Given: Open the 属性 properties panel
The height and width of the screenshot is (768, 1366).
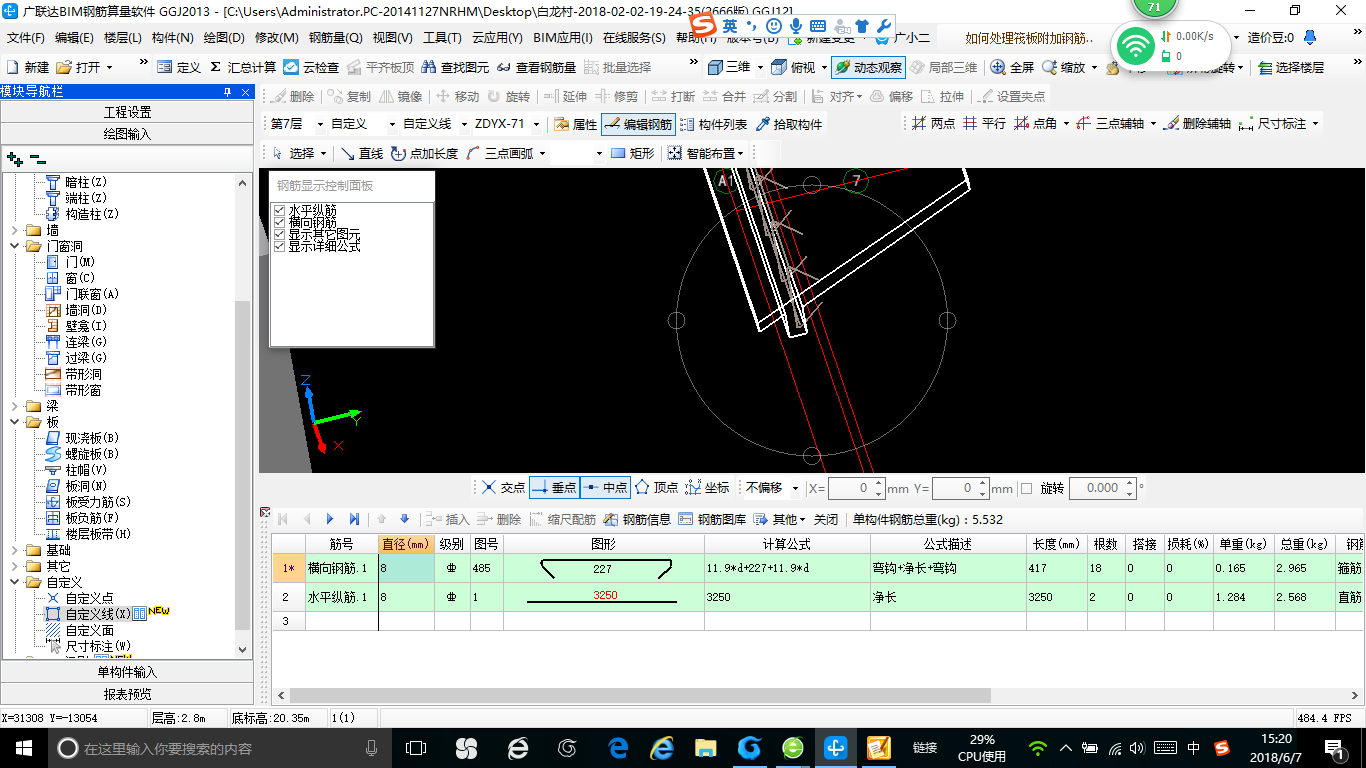Looking at the screenshot, I should 575,124.
